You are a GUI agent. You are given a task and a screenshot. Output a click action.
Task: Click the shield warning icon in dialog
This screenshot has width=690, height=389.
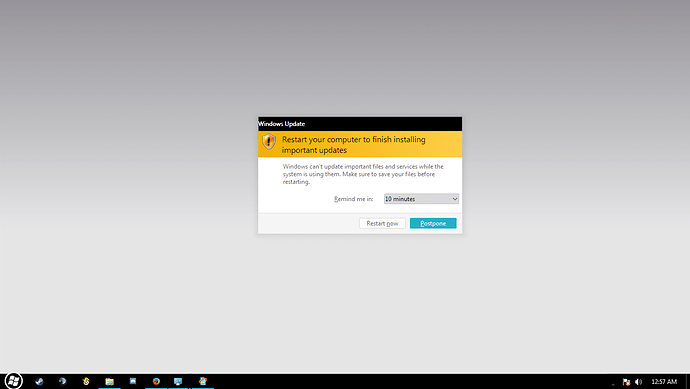(x=269, y=142)
